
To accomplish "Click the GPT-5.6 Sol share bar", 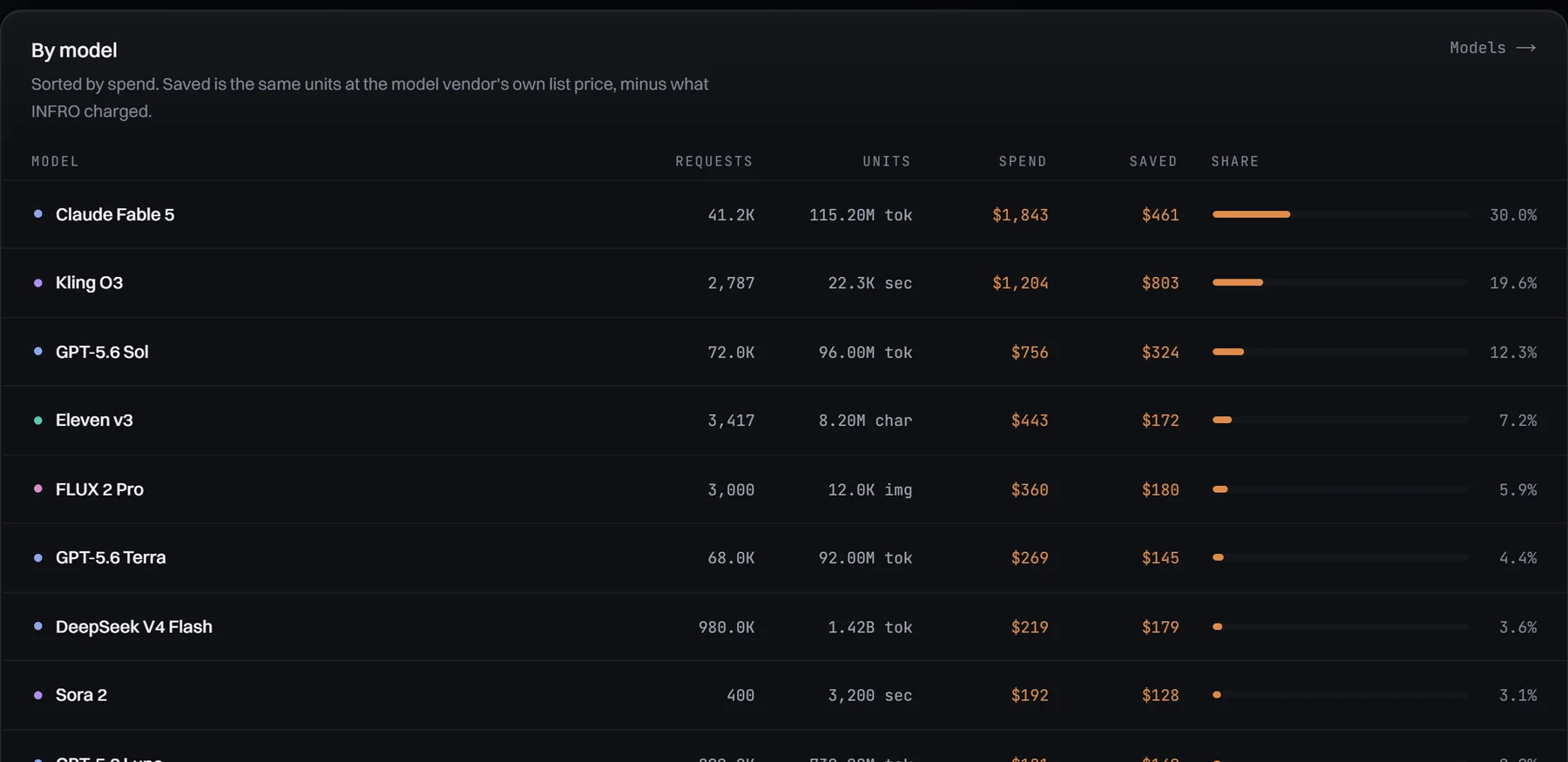I will [x=1340, y=352].
